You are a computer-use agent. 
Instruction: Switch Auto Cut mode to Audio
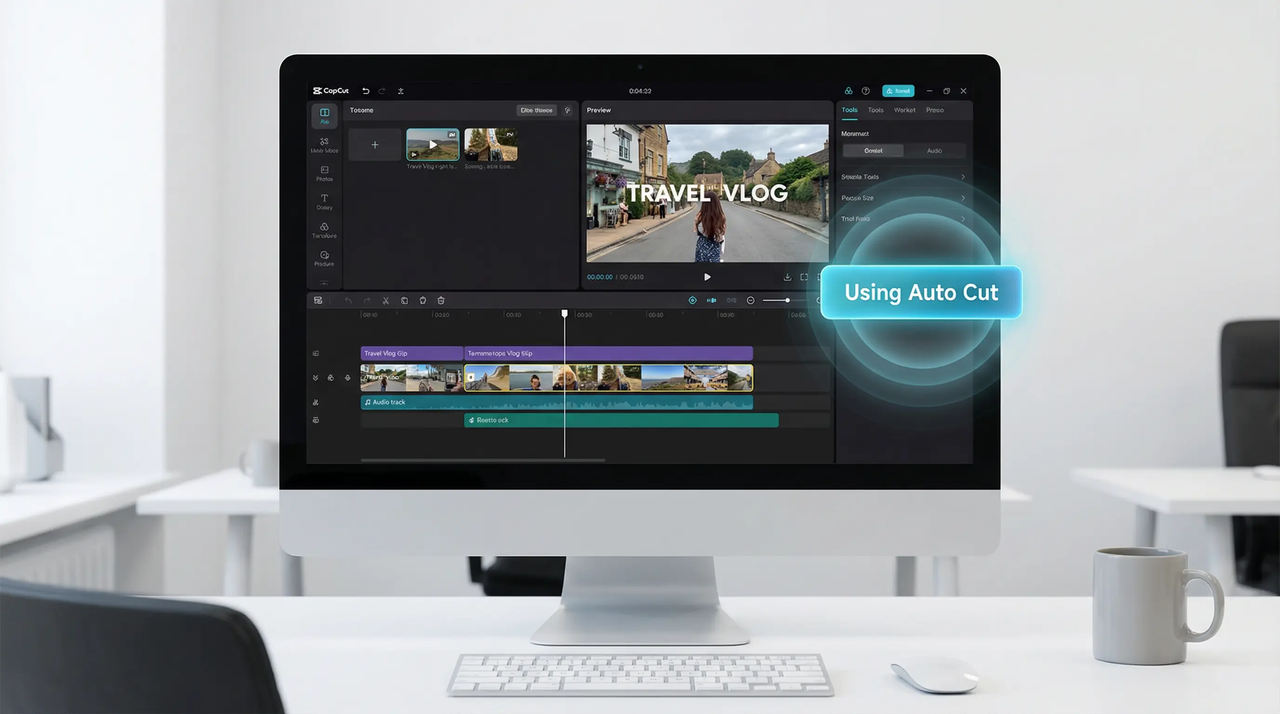pyautogui.click(x=935, y=151)
